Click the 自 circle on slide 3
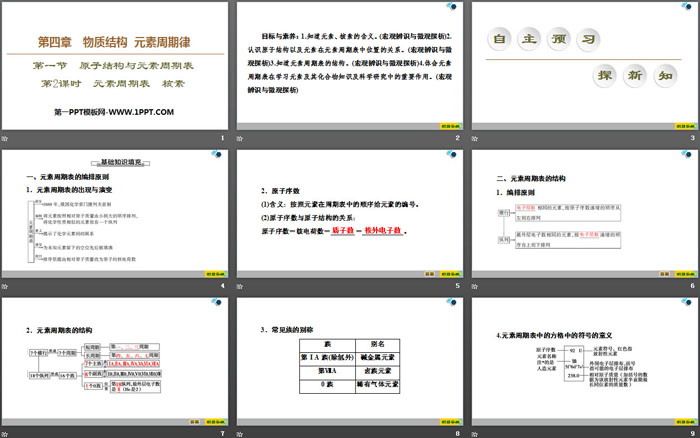 point(499,39)
